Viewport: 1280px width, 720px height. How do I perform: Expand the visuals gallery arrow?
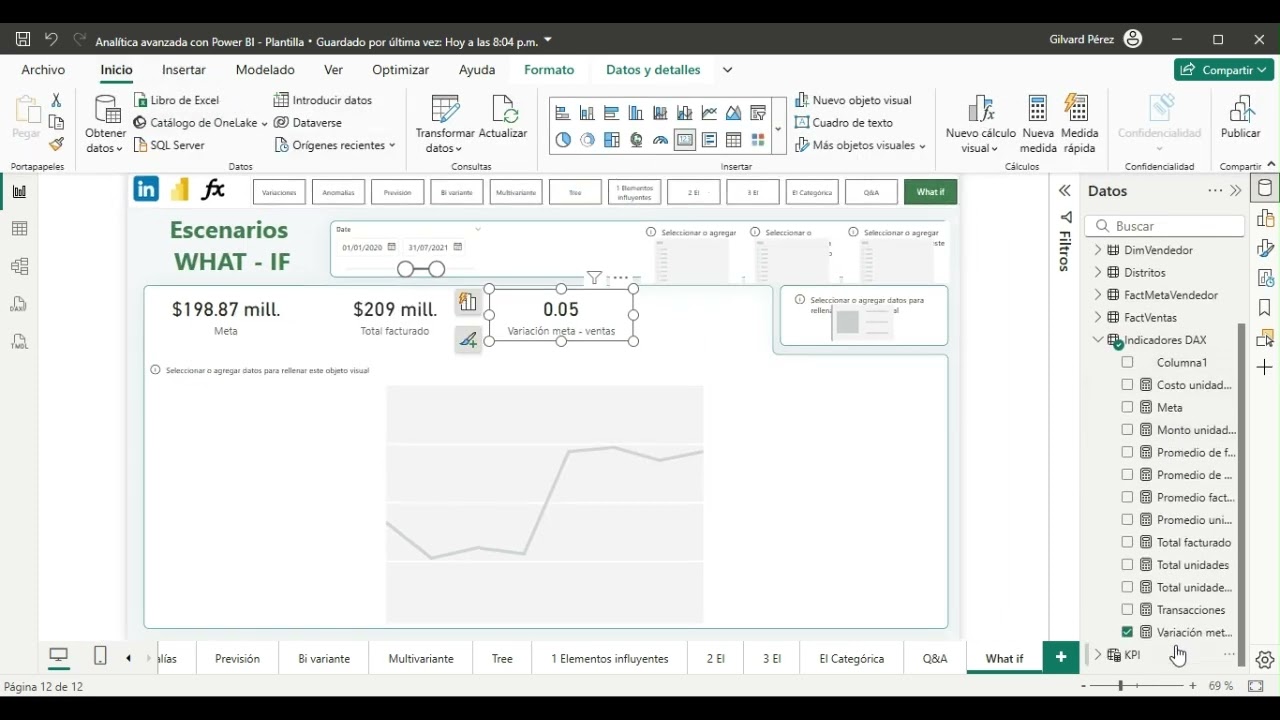pyautogui.click(x=778, y=129)
